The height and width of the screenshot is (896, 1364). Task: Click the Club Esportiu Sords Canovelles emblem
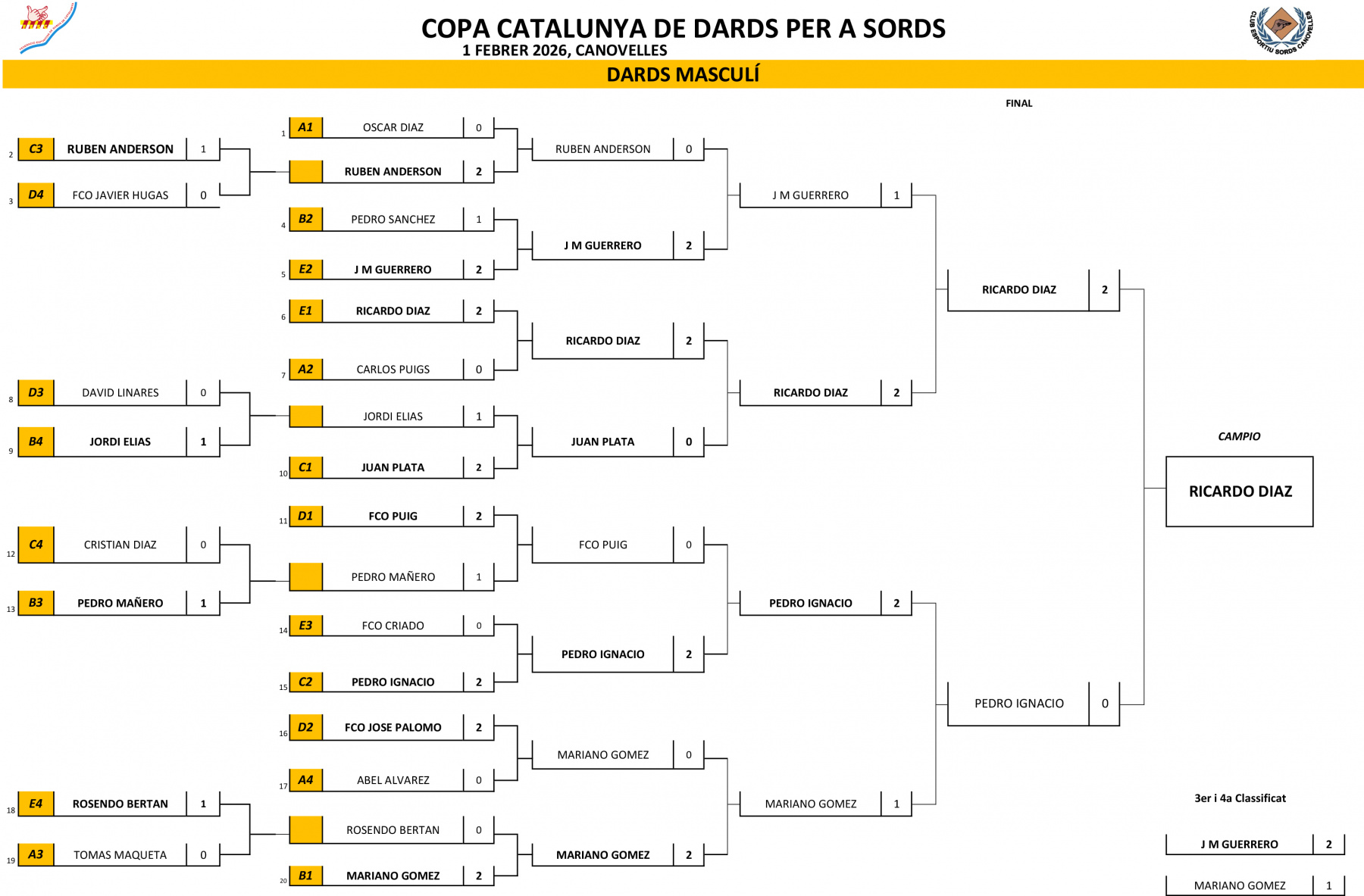[1281, 29]
